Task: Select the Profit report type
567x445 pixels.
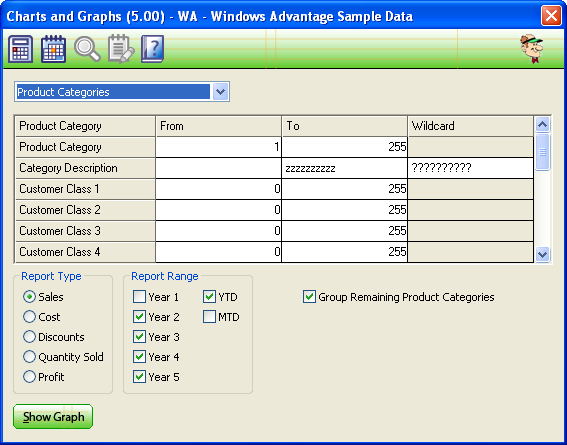Action: [29, 377]
